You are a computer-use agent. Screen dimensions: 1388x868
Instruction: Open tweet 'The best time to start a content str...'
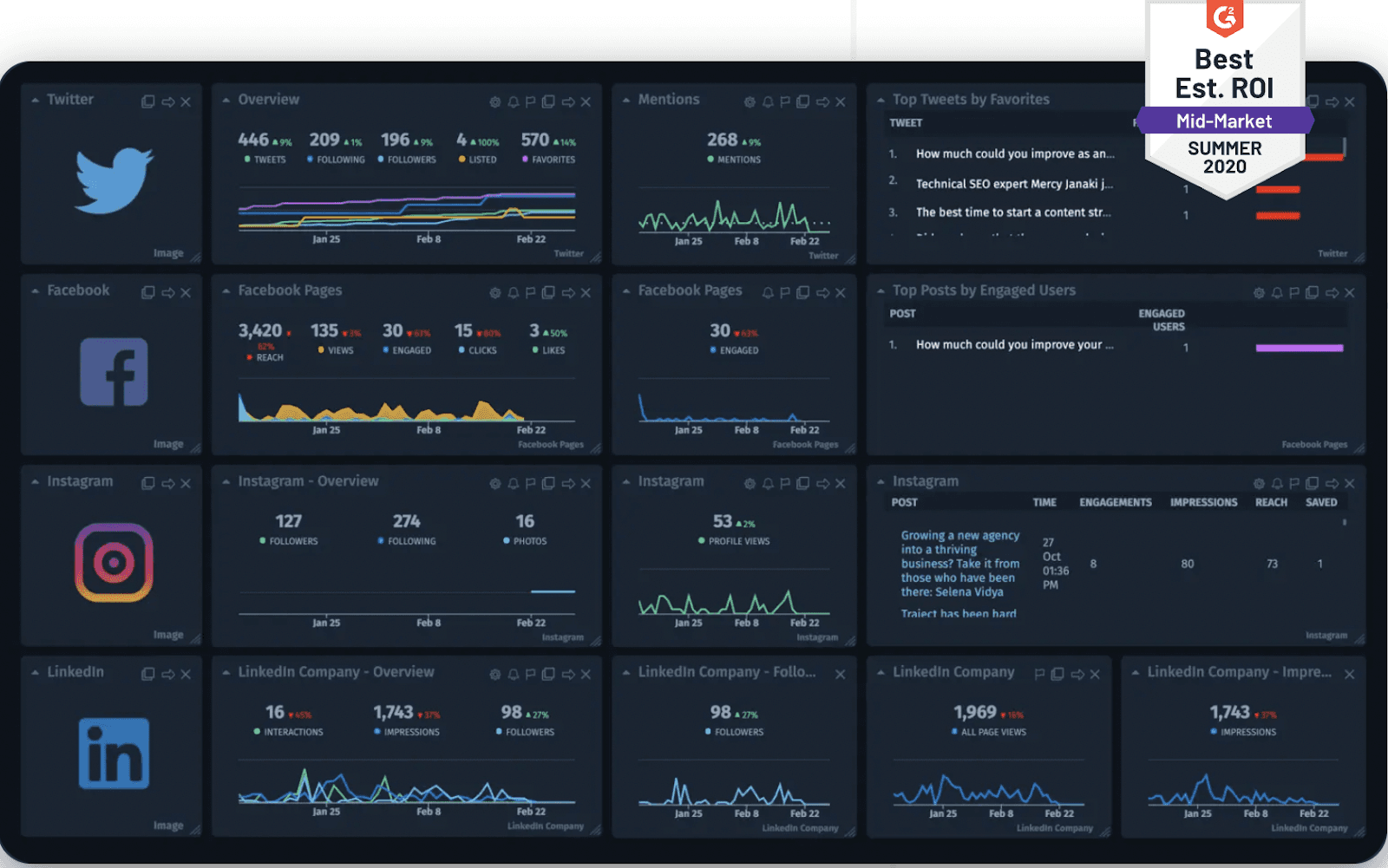[x=1013, y=212]
